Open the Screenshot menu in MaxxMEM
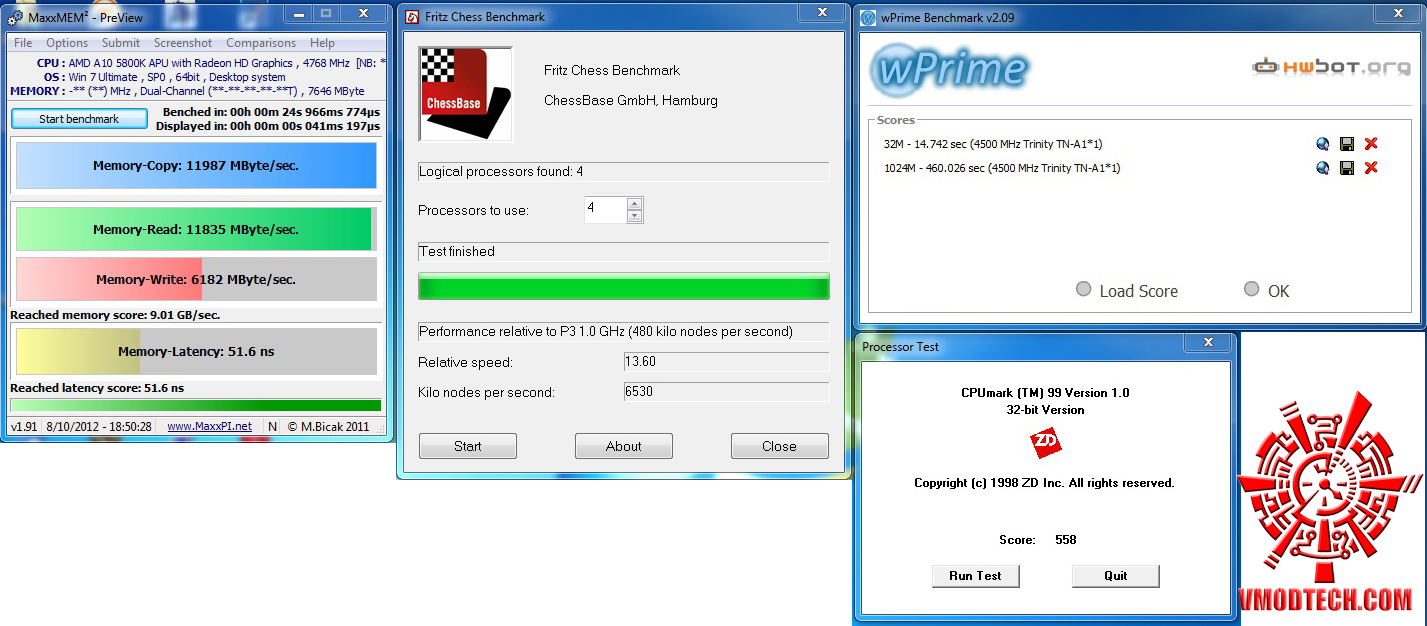This screenshot has height=626, width=1427. (183, 43)
